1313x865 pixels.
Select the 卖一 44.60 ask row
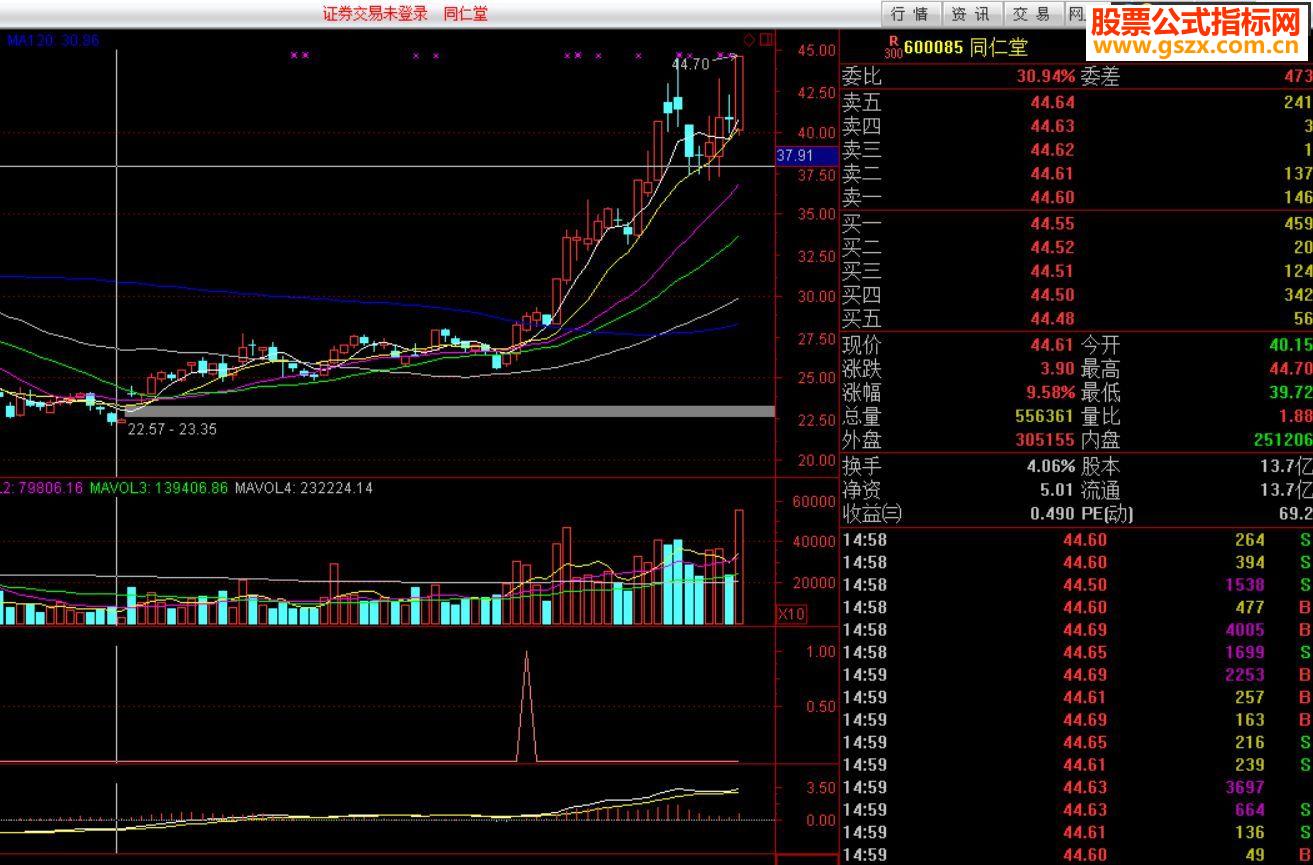pyautogui.click(x=1077, y=198)
